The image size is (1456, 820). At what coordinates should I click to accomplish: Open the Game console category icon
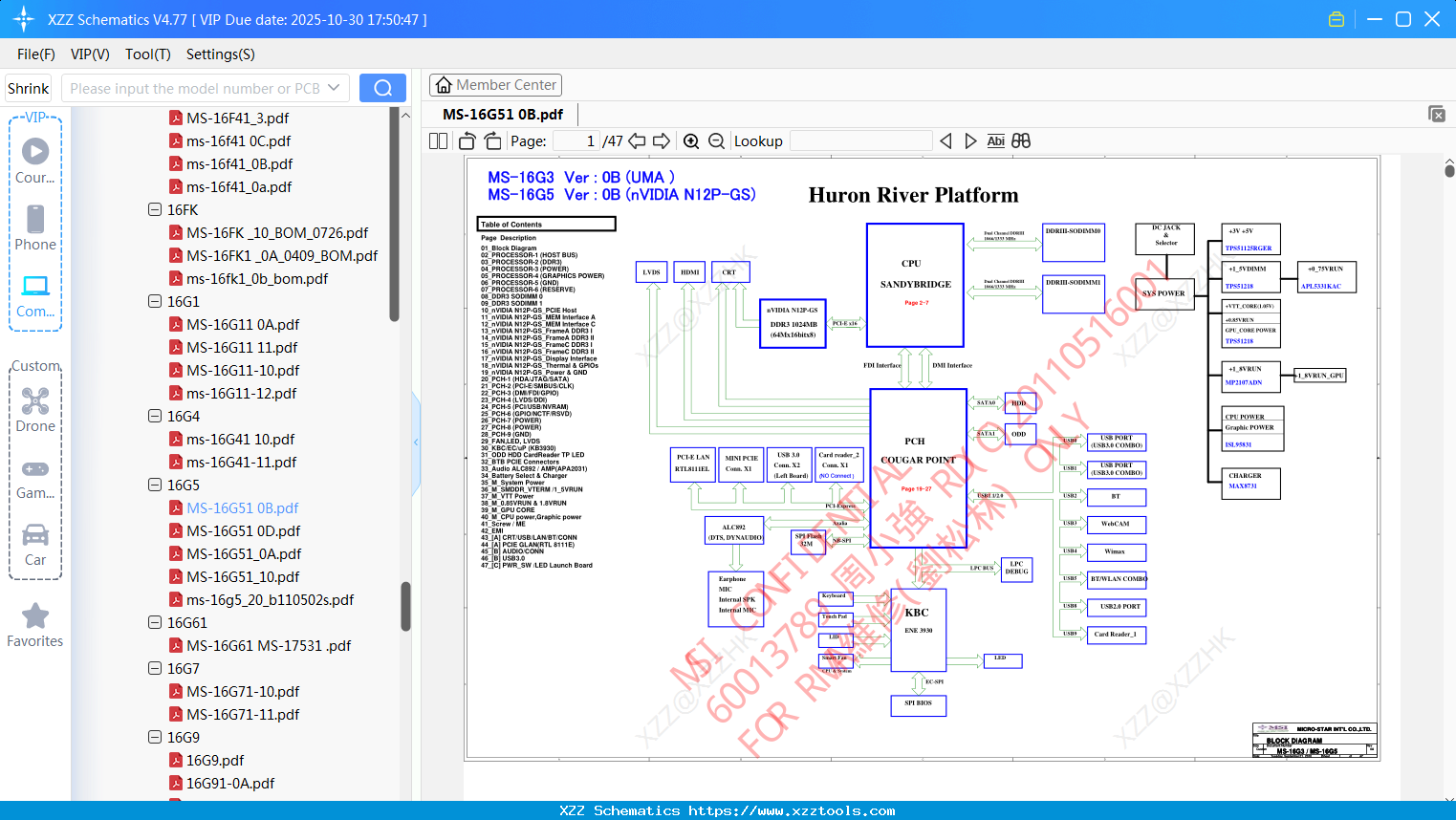coord(35,468)
